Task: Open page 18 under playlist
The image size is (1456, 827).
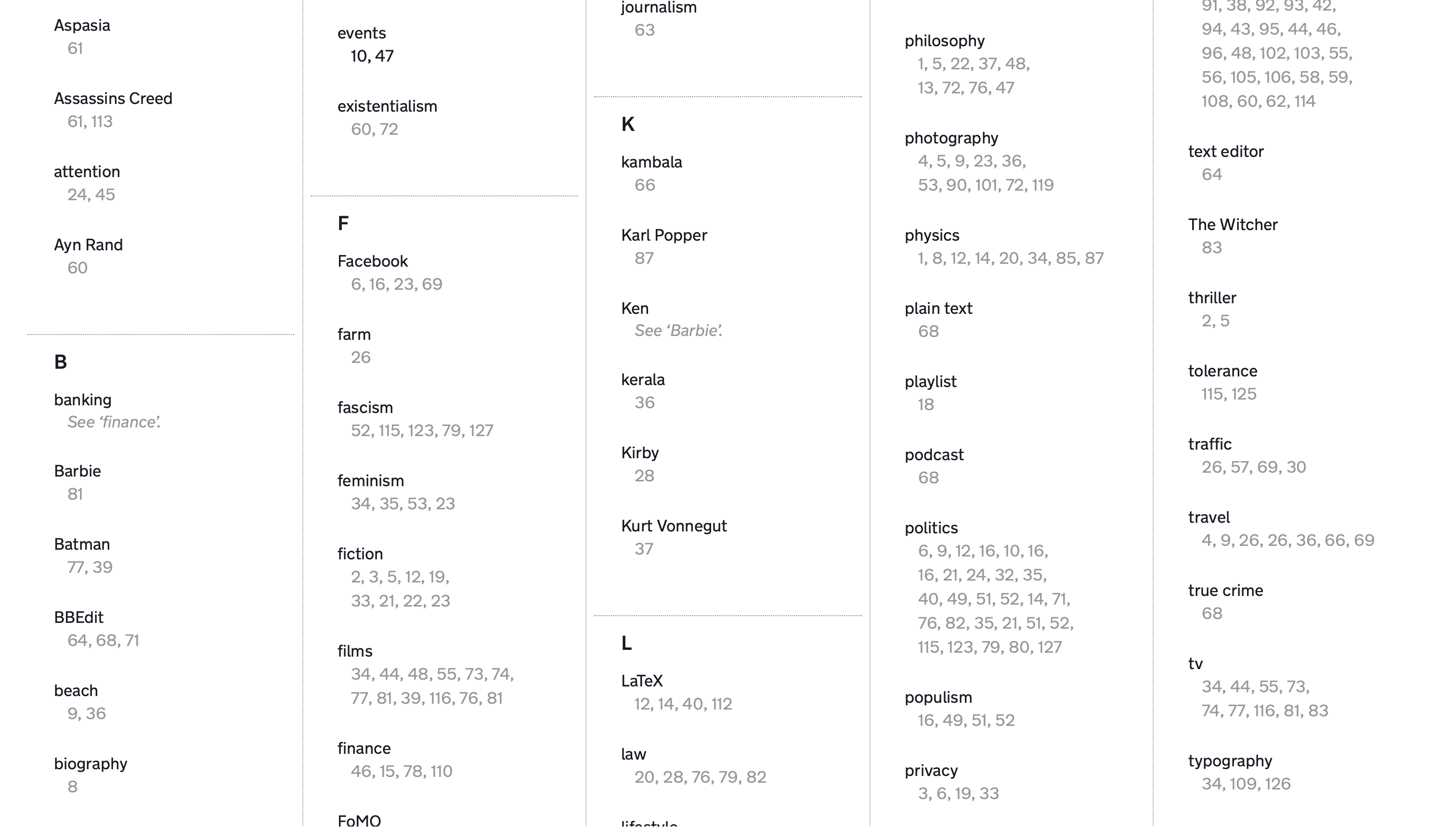Action: (x=925, y=404)
